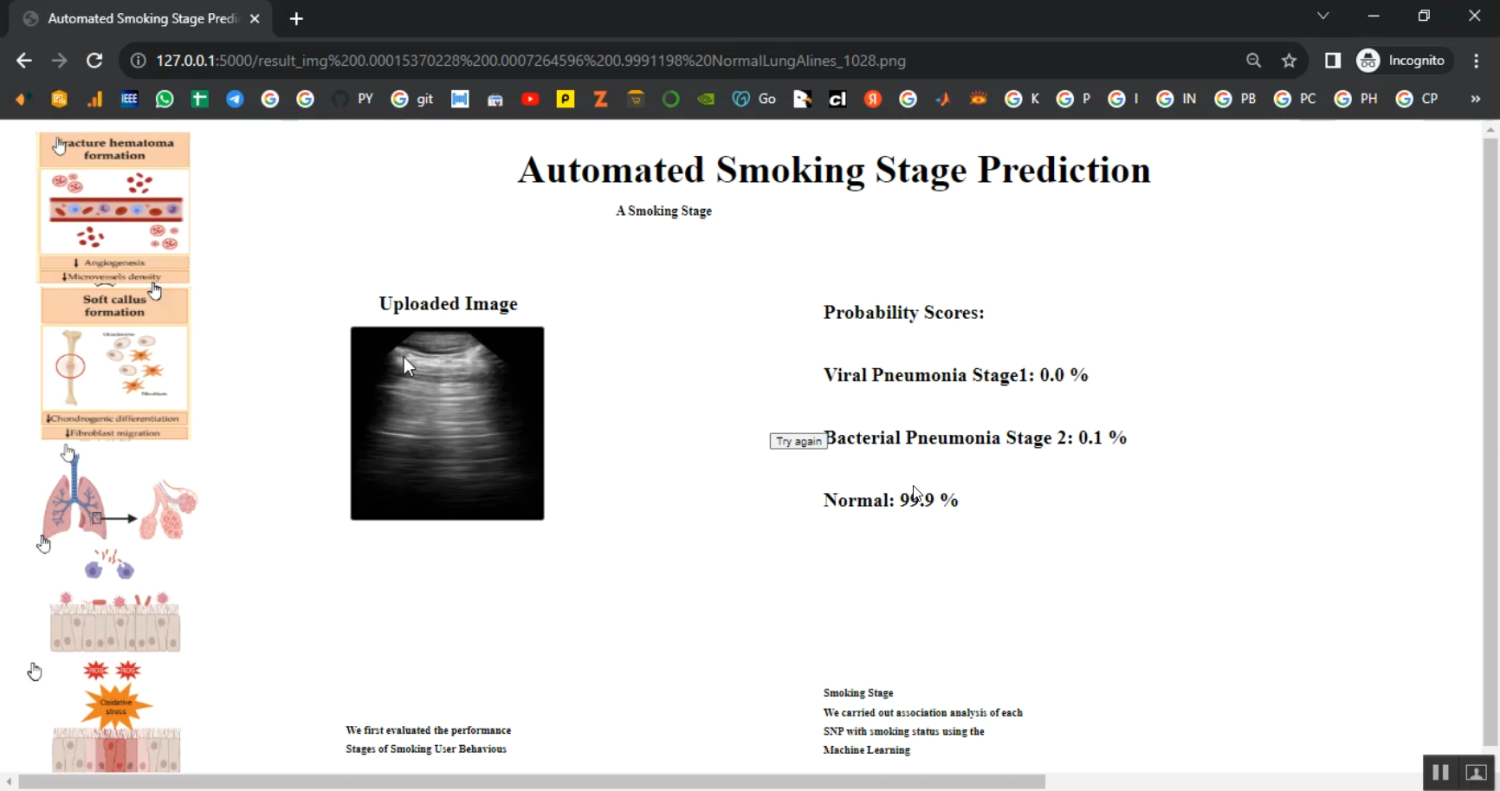Select the Automated Smoking Stage tab
1500x791 pixels.
click(x=140, y=18)
